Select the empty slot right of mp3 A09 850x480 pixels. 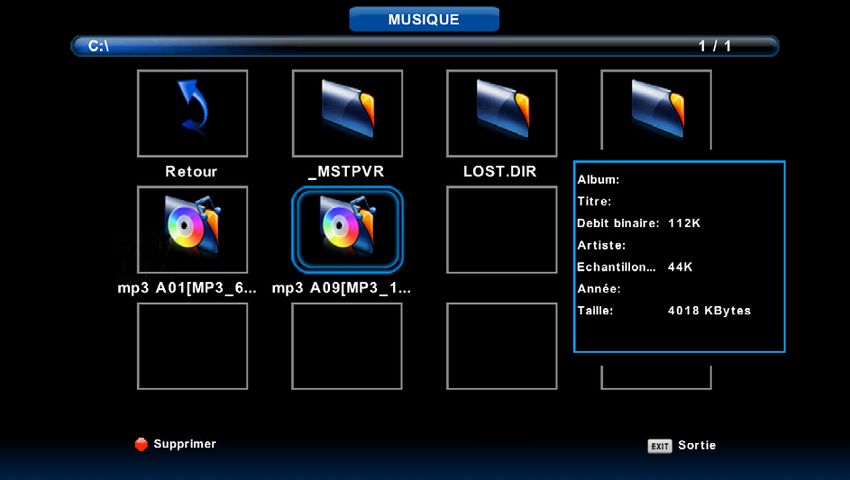pyautogui.click(x=501, y=229)
